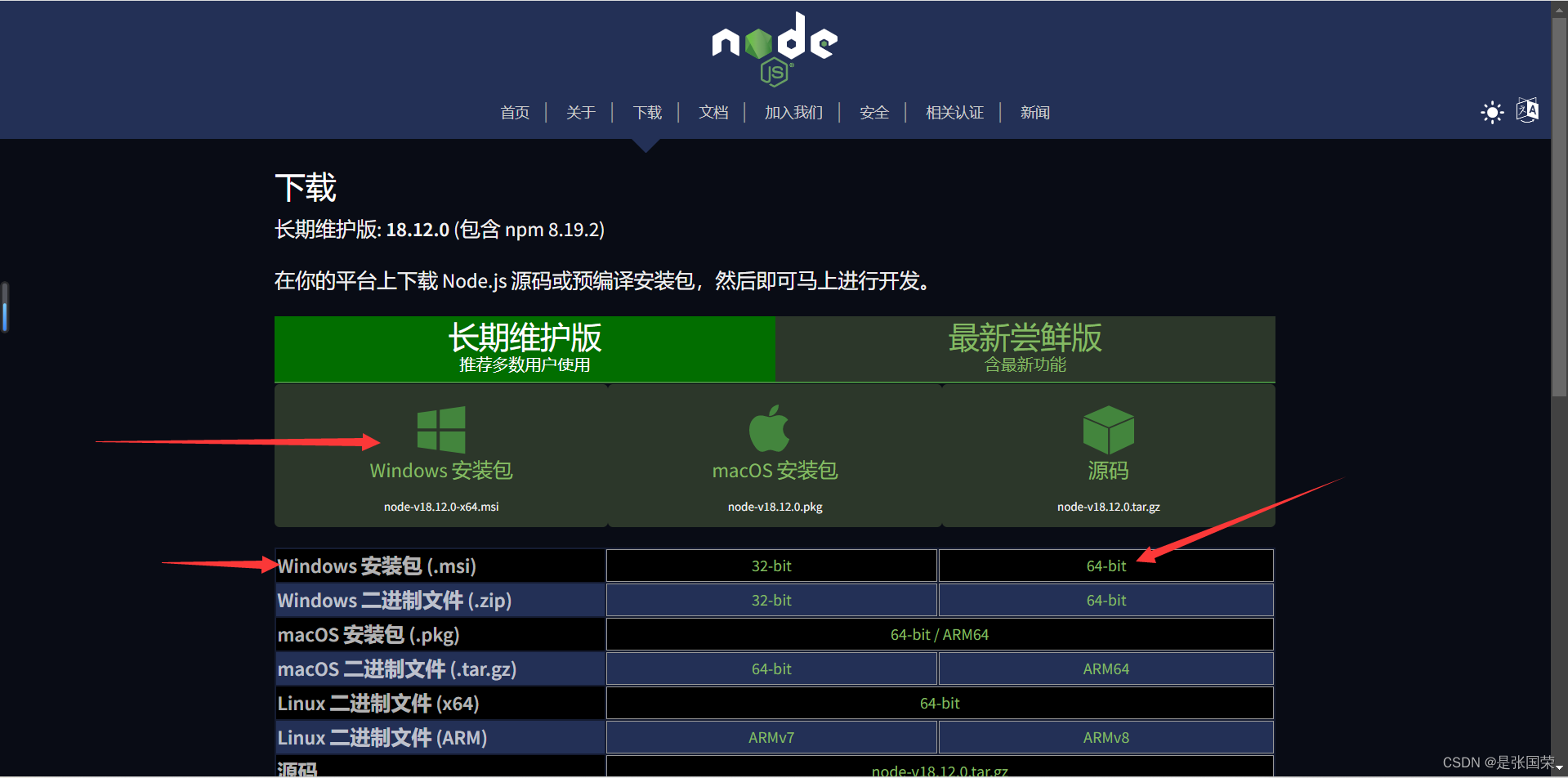Image resolution: width=1568 pixels, height=778 pixels.
Task: Click ARMv8 for Linux 二进制文件 (ARM)
Action: pyautogui.click(x=1106, y=737)
